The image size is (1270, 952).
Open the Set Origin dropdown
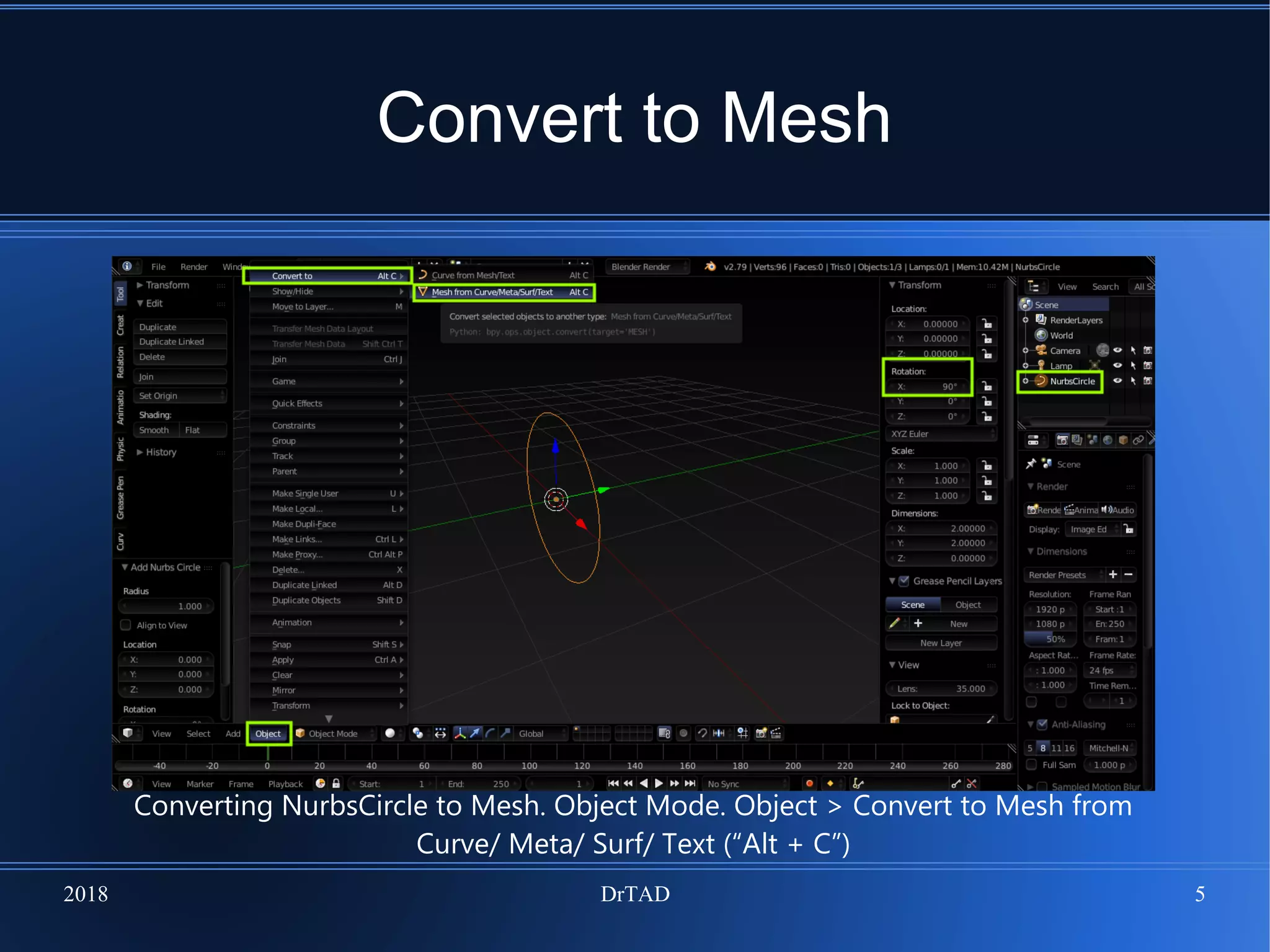click(180, 396)
